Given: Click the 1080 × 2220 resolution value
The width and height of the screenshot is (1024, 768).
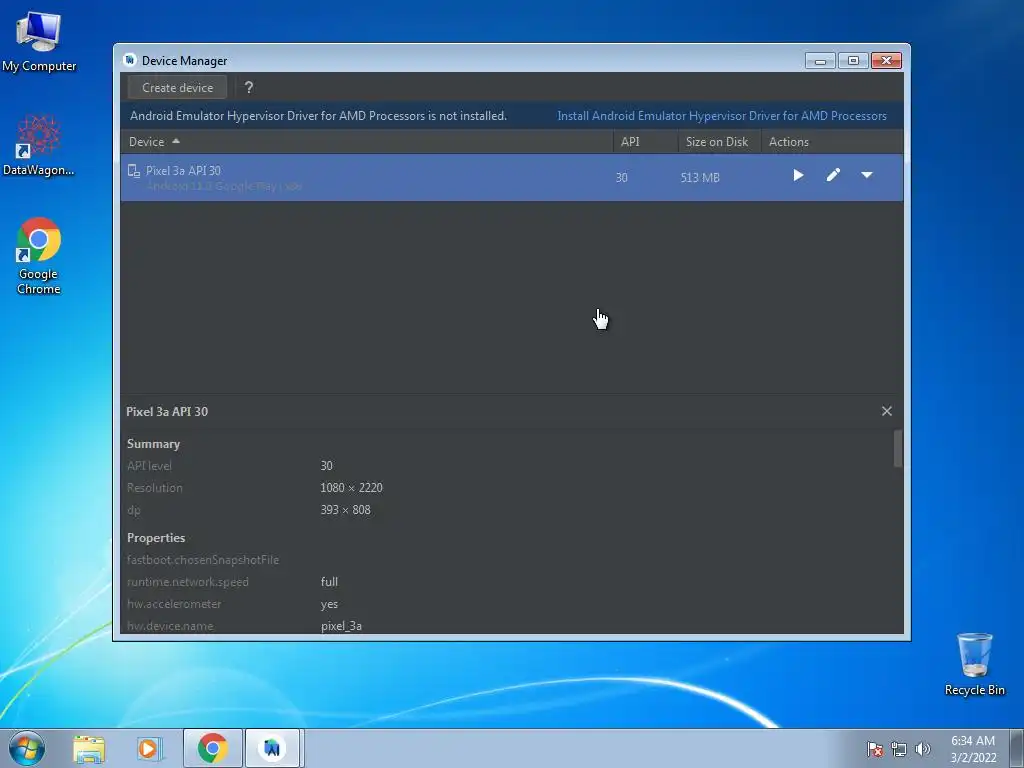Looking at the screenshot, I should tap(351, 488).
